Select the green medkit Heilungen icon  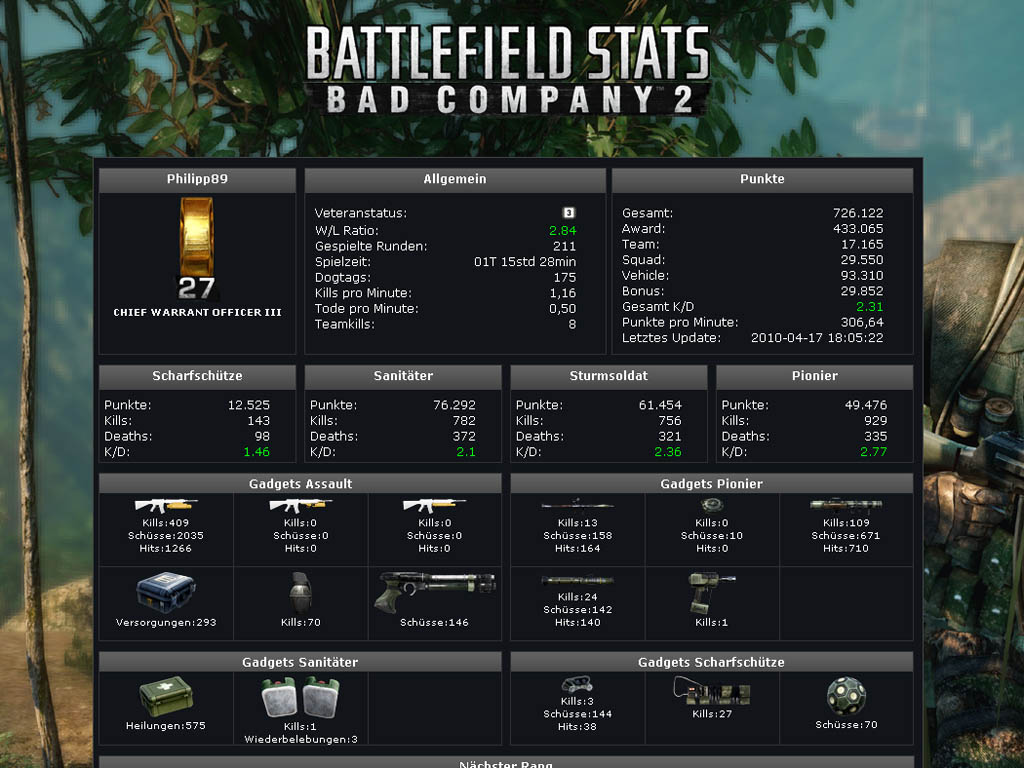pyautogui.click(x=165, y=697)
